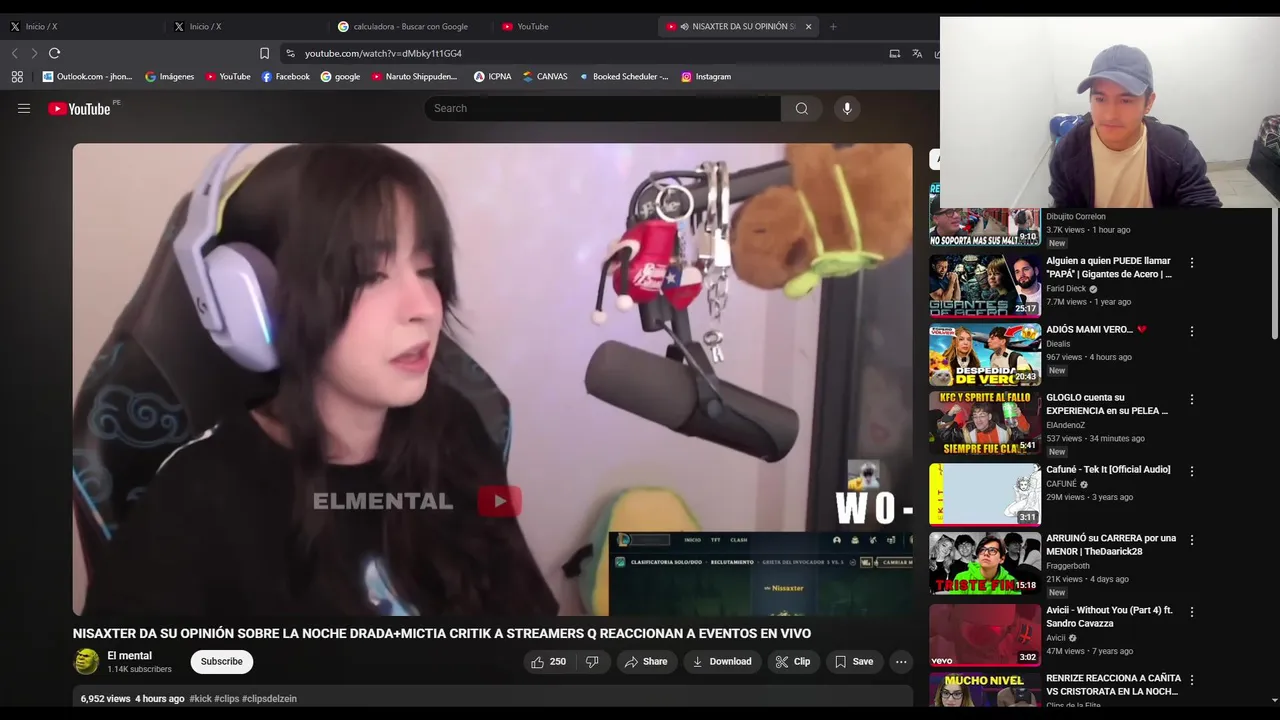Screen dimensions: 1280x720
Task: Open the Naruto Shippuden bookmark
Action: point(414,76)
